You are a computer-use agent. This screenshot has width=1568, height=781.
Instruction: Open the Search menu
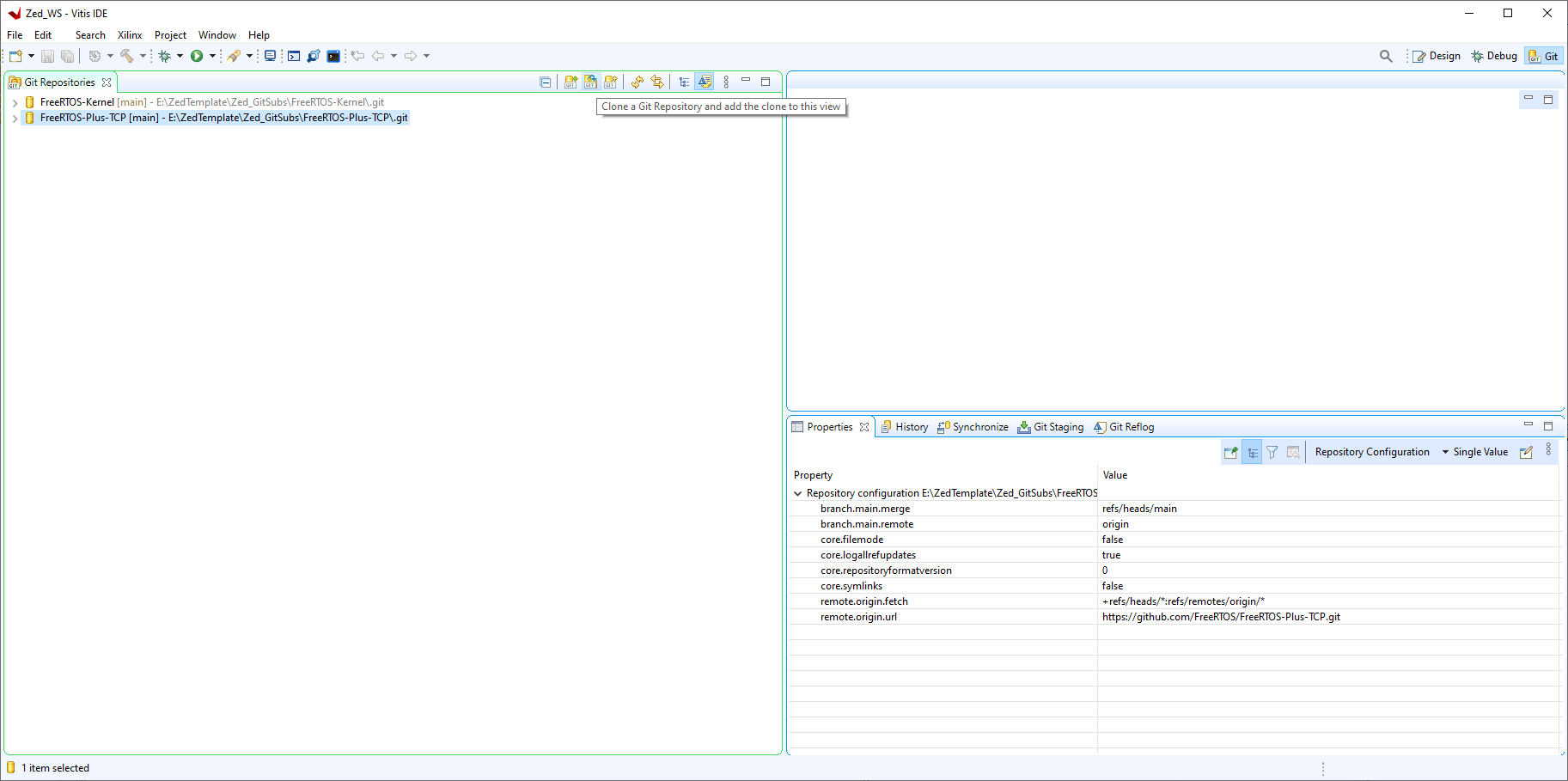90,35
